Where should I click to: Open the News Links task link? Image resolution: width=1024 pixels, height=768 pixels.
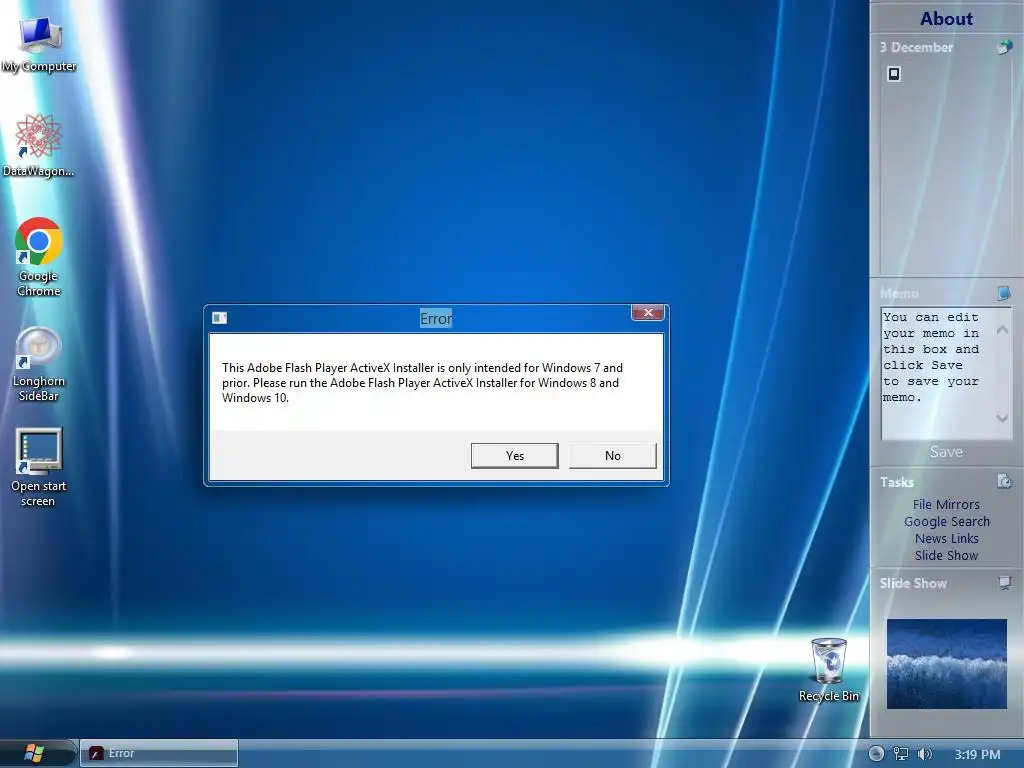(946, 538)
